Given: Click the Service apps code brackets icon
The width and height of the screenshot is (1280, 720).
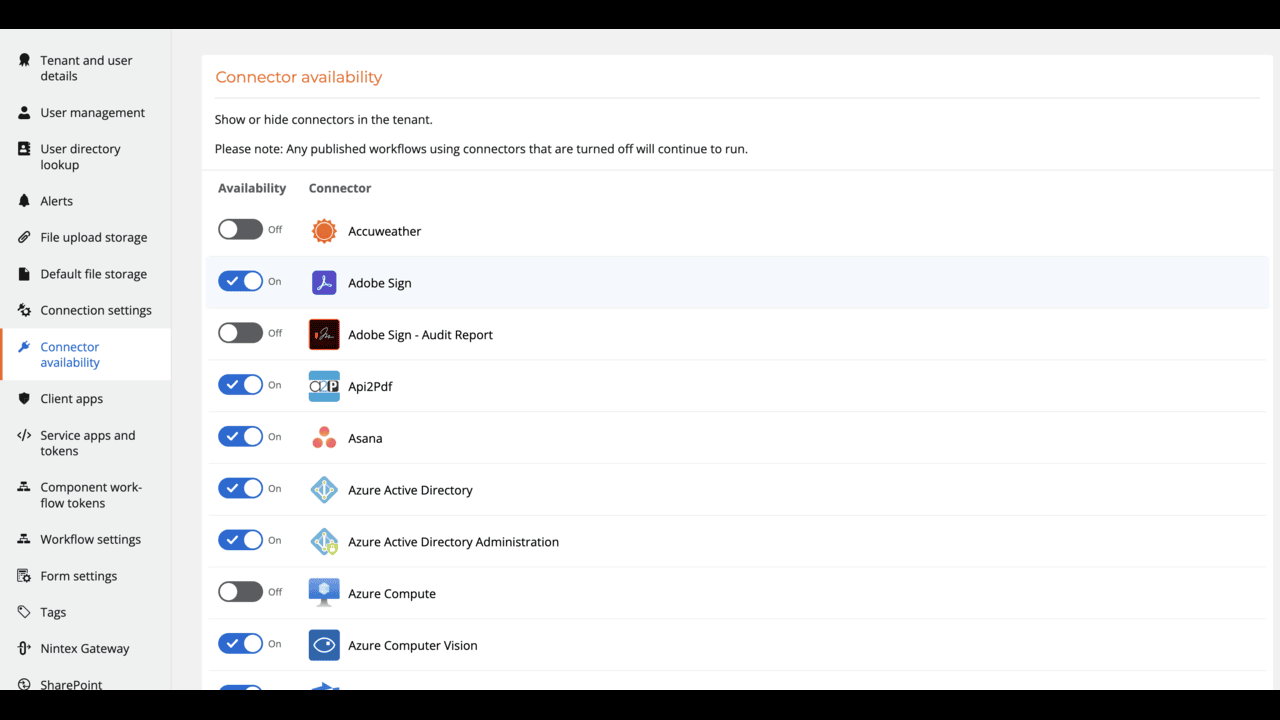Looking at the screenshot, I should click(x=24, y=435).
